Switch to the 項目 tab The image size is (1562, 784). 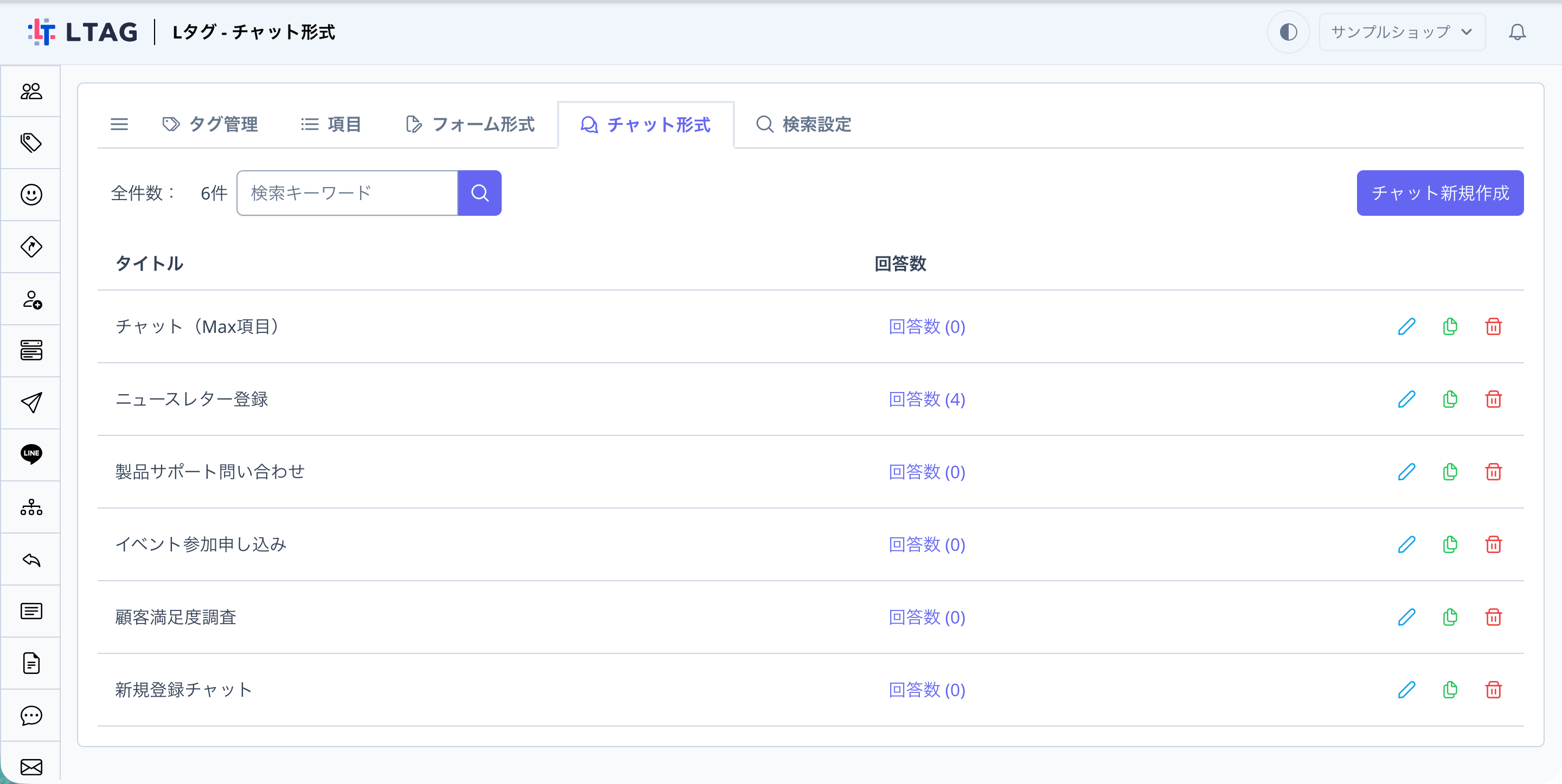(332, 124)
